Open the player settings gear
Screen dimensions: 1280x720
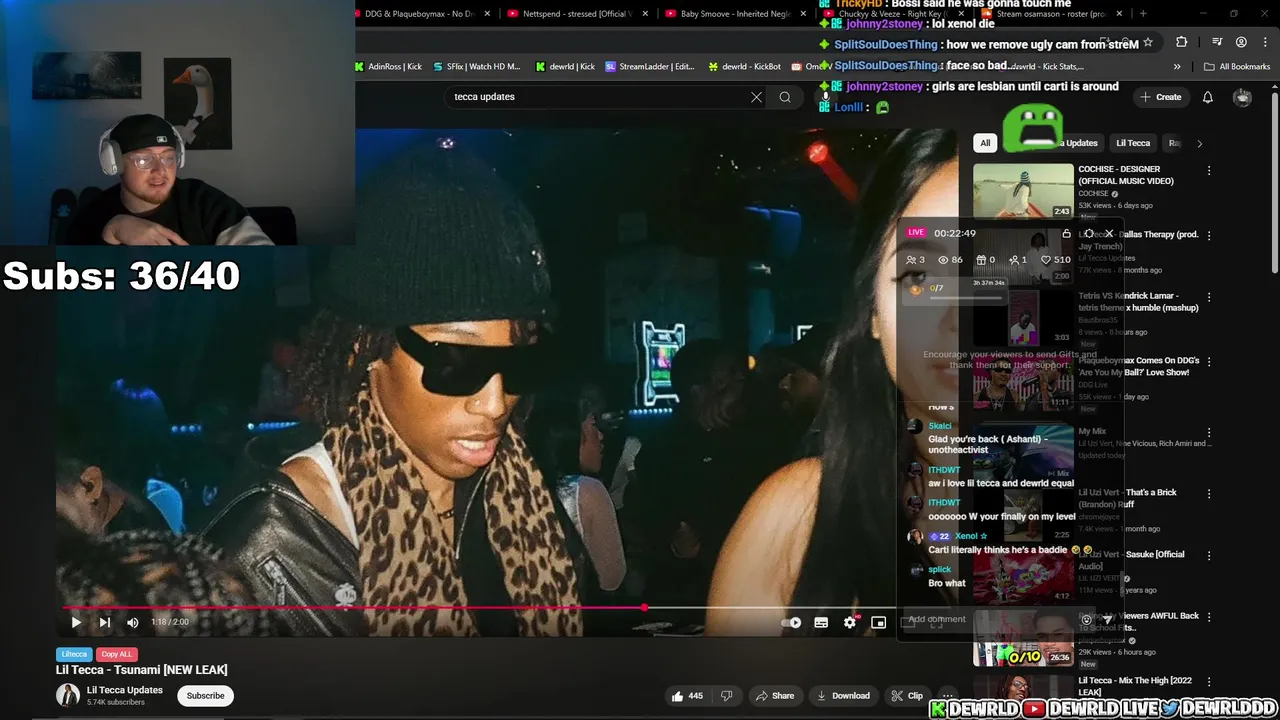850,622
